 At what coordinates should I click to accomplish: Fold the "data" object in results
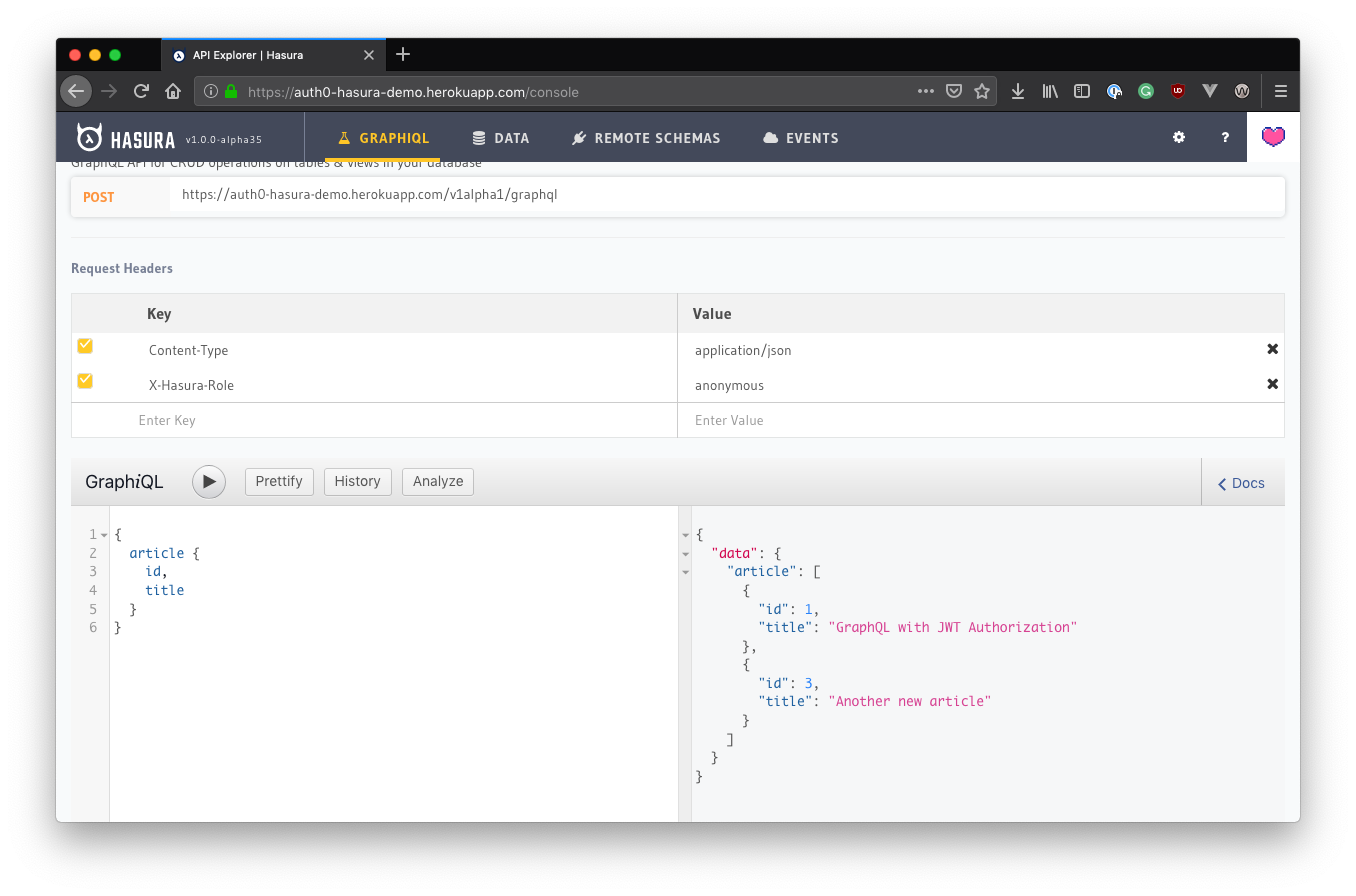click(685, 553)
